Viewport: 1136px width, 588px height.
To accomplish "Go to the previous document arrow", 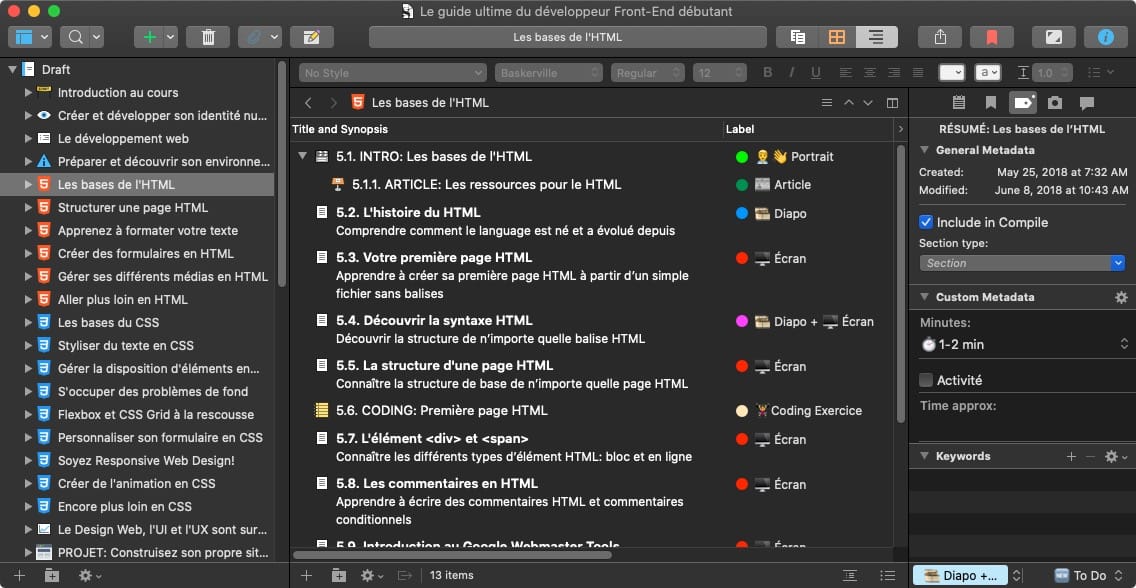I will pos(849,103).
